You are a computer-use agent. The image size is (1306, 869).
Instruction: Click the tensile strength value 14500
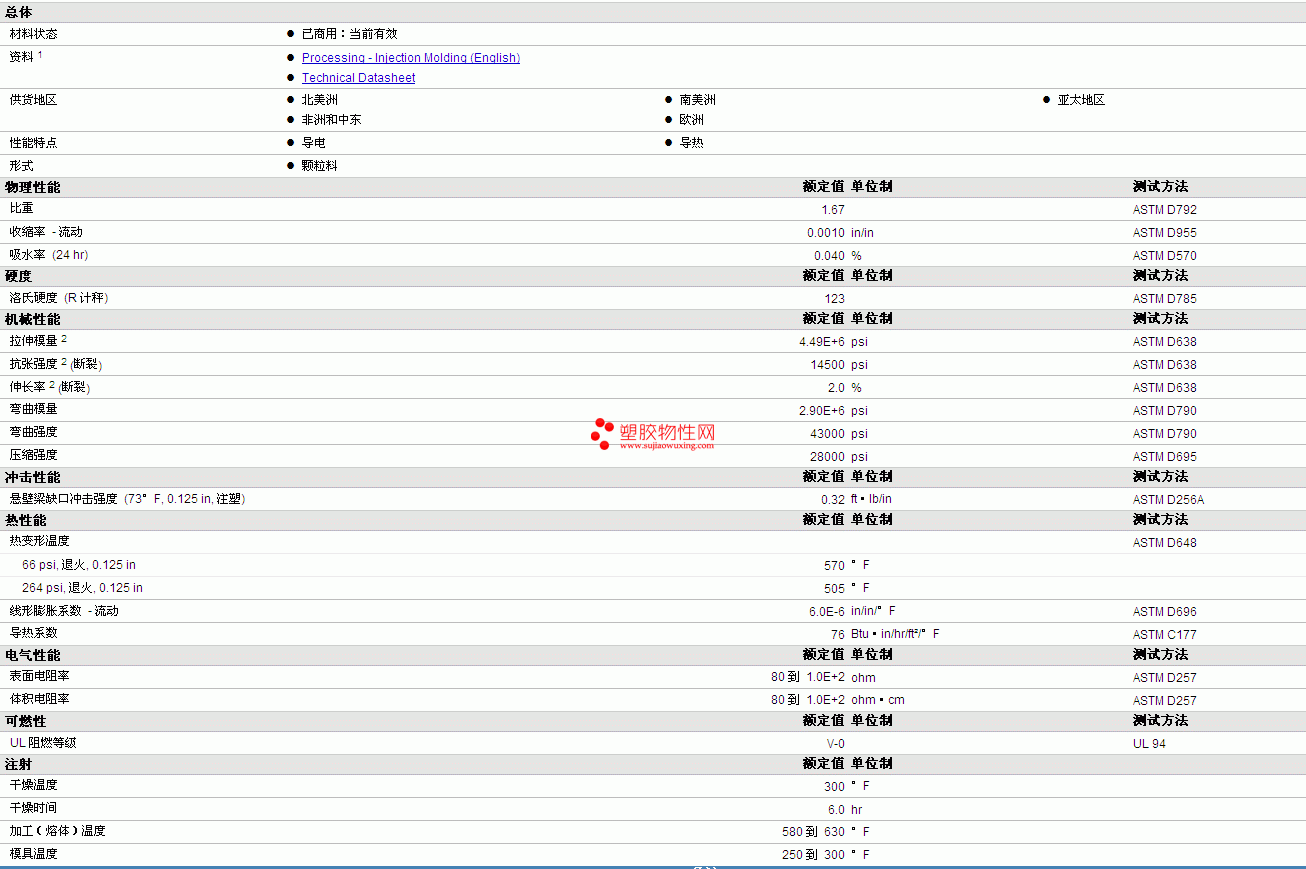click(x=828, y=365)
